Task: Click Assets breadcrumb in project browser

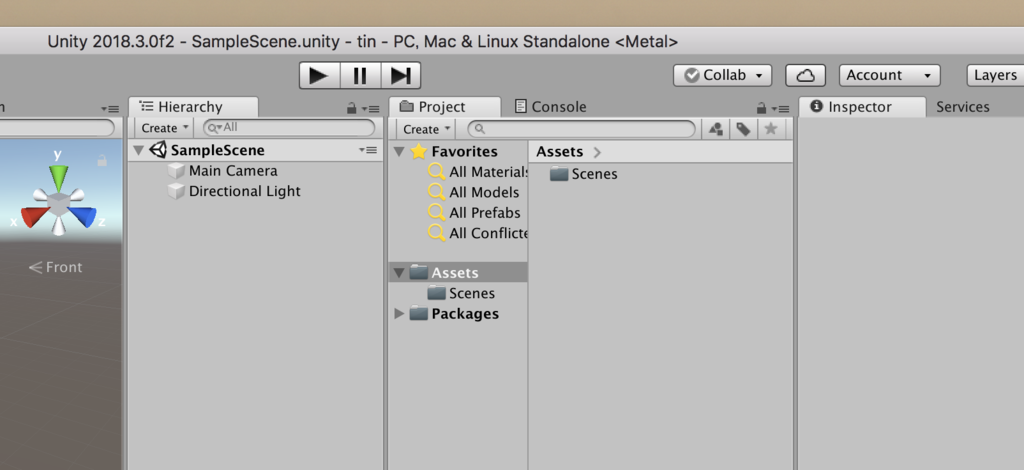Action: point(560,152)
